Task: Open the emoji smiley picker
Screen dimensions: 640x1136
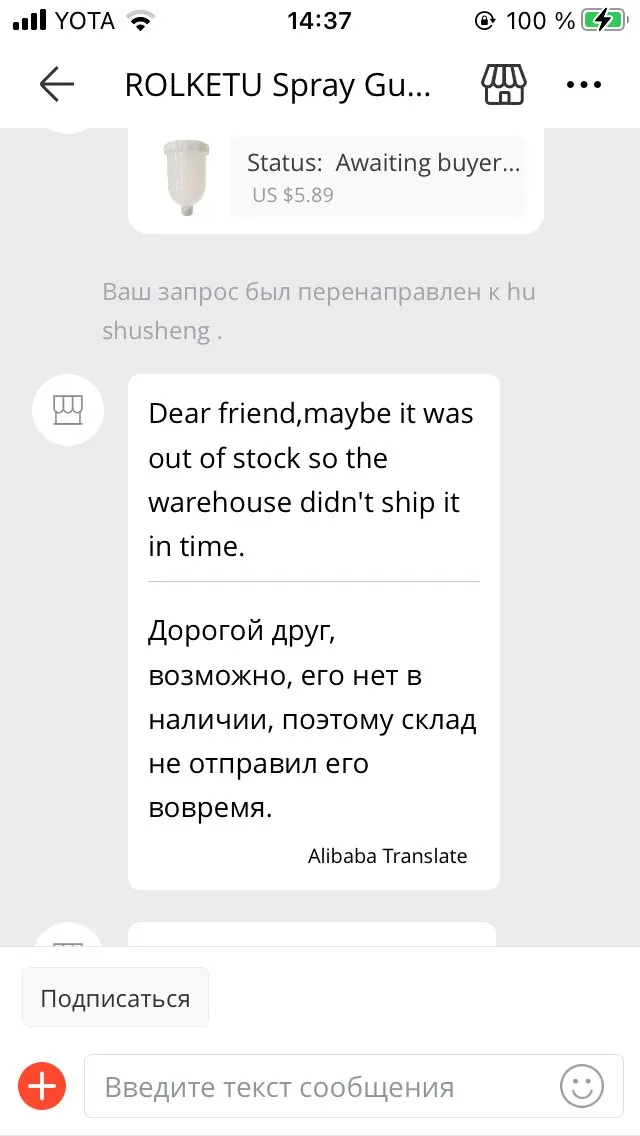Action: pos(581,1086)
